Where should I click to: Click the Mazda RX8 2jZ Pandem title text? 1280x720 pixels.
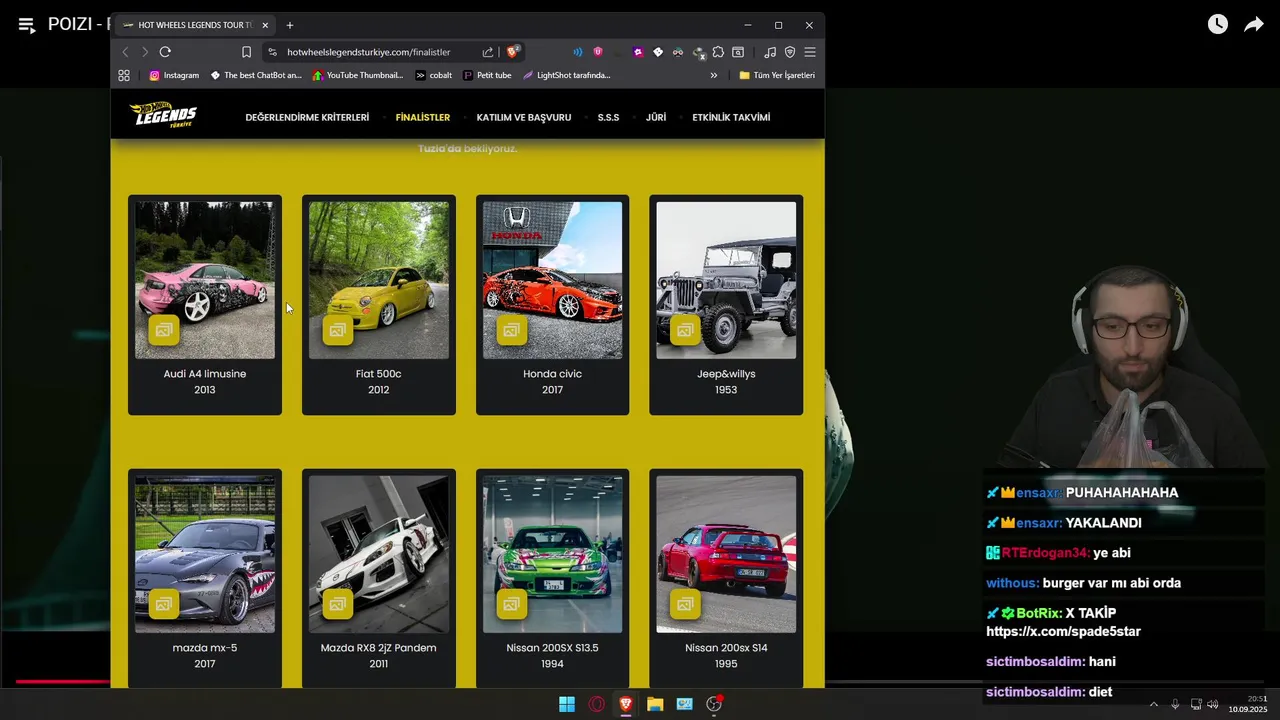click(378, 648)
